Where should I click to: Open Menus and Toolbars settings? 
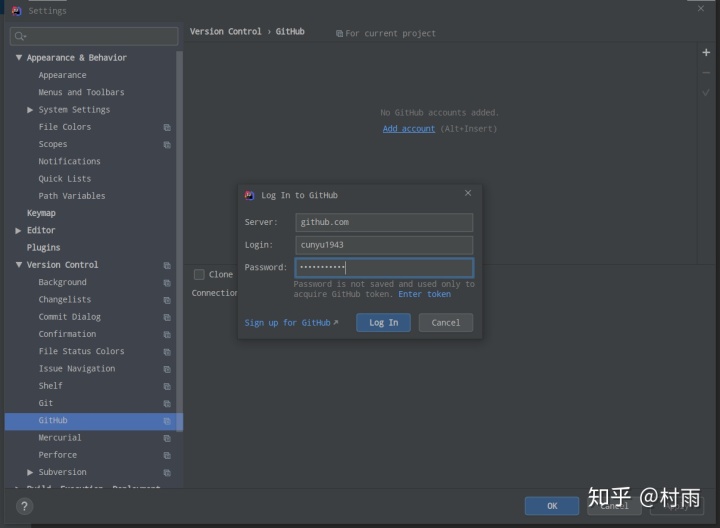tap(81, 92)
